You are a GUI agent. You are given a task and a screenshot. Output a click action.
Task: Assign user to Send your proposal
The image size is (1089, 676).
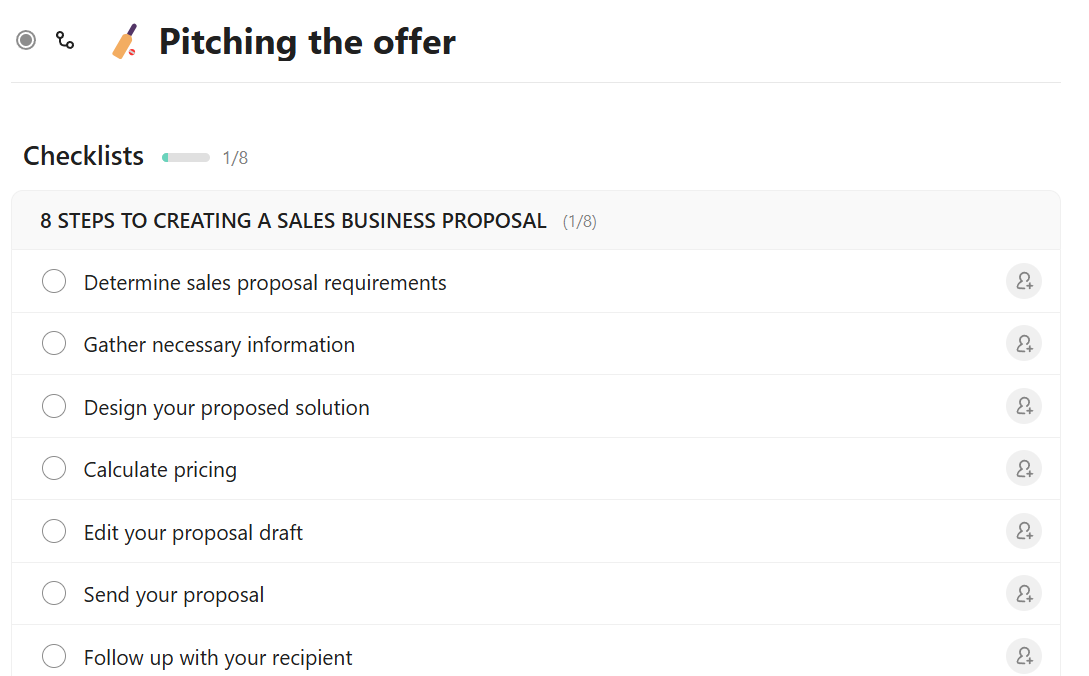[x=1023, y=594]
